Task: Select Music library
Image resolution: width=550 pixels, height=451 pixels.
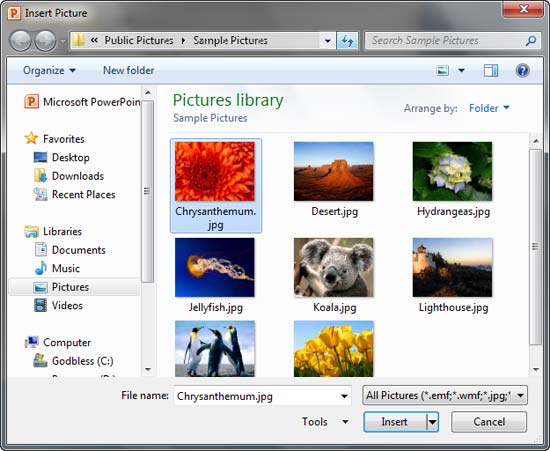Action: click(x=66, y=268)
